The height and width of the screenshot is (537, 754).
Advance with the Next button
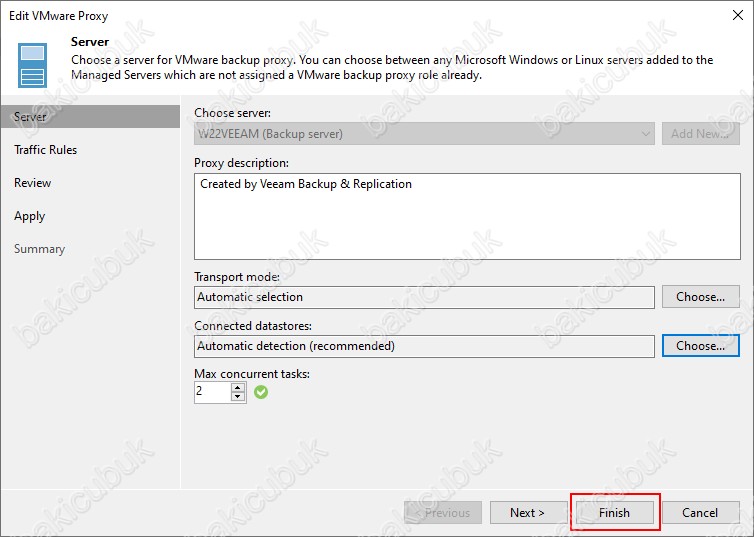[x=528, y=512]
